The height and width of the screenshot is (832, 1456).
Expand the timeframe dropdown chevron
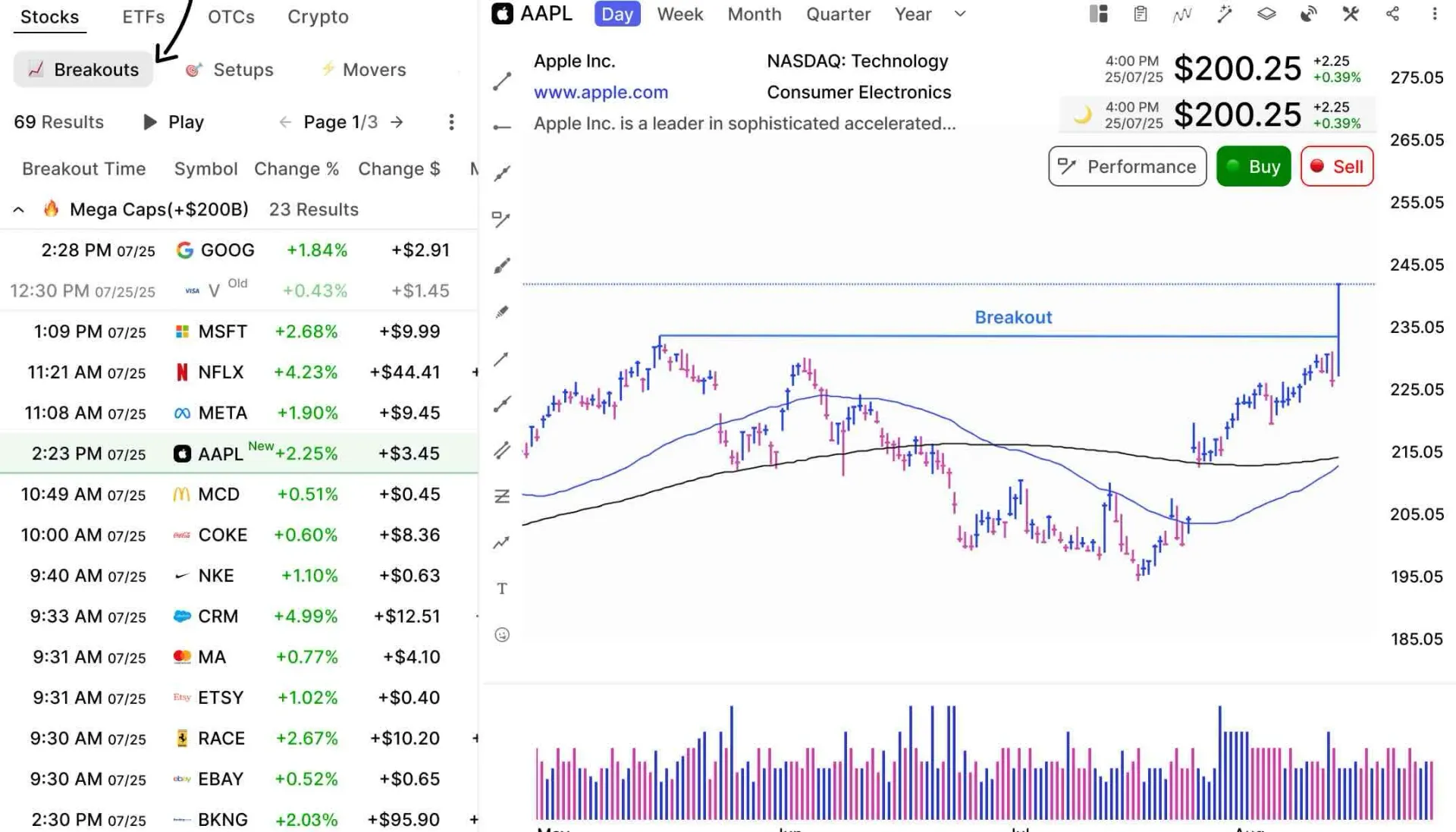tap(960, 14)
